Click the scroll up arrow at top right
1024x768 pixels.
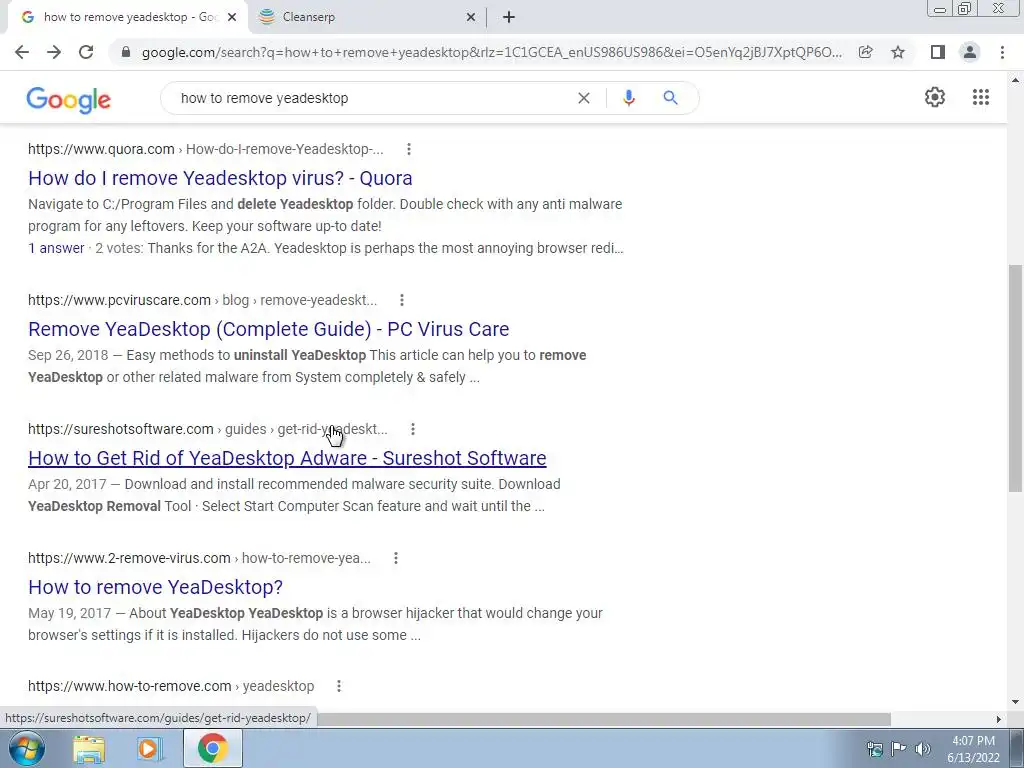(1015, 80)
